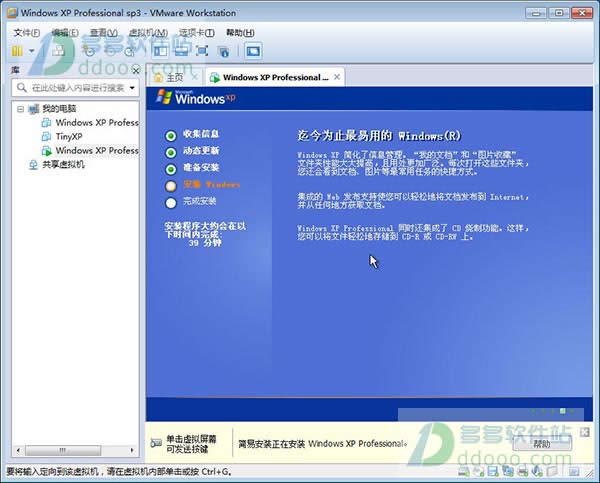Select 共享虚拟机 in the library

click(63, 164)
